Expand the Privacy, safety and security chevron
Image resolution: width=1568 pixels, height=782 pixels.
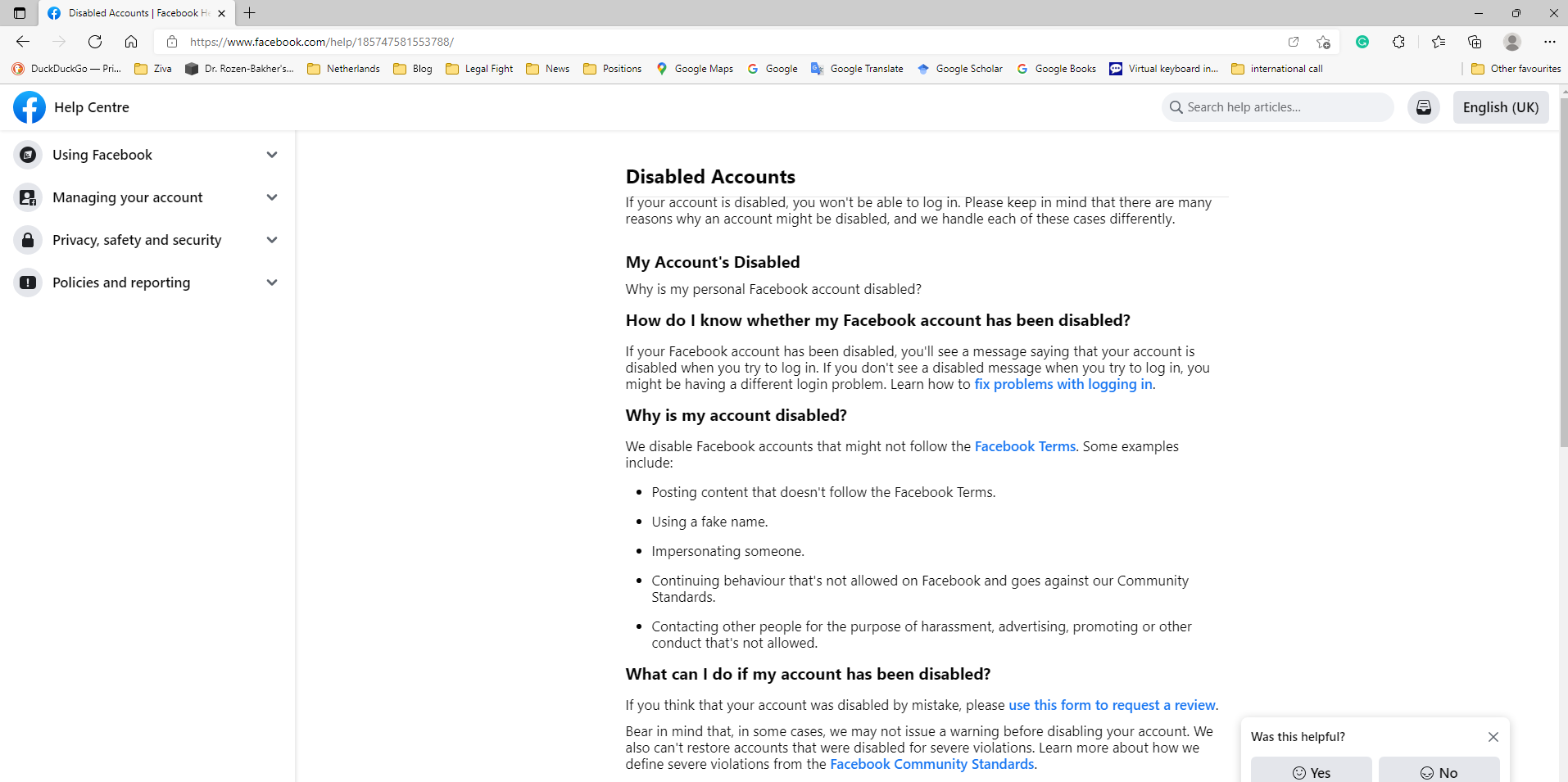pyautogui.click(x=272, y=240)
